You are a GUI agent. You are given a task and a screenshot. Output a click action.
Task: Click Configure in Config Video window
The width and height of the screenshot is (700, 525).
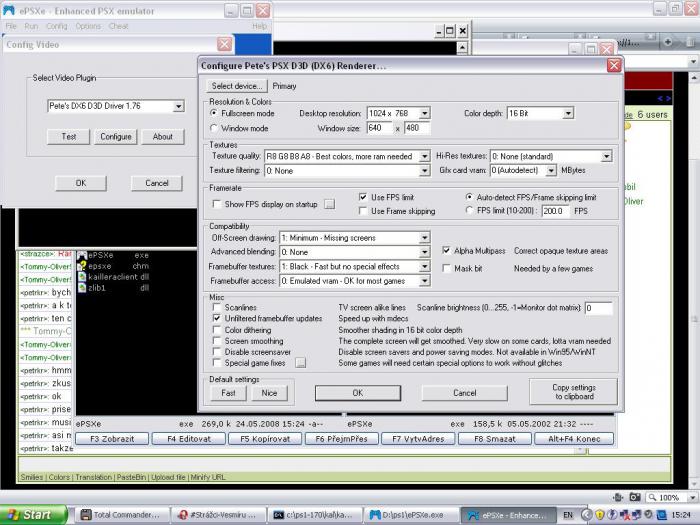(116, 137)
